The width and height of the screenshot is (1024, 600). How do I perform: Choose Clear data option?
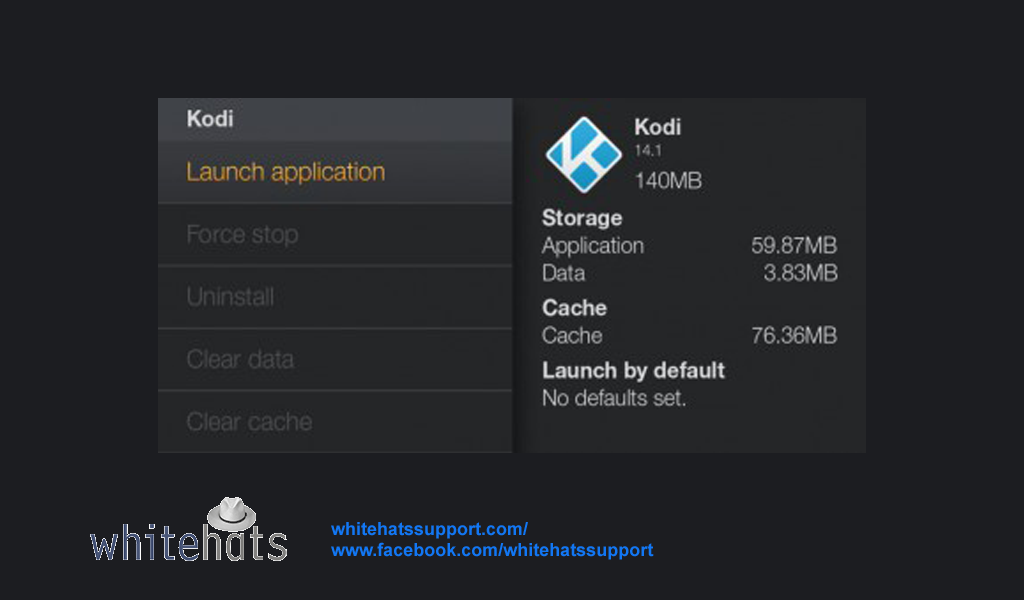[x=335, y=359]
